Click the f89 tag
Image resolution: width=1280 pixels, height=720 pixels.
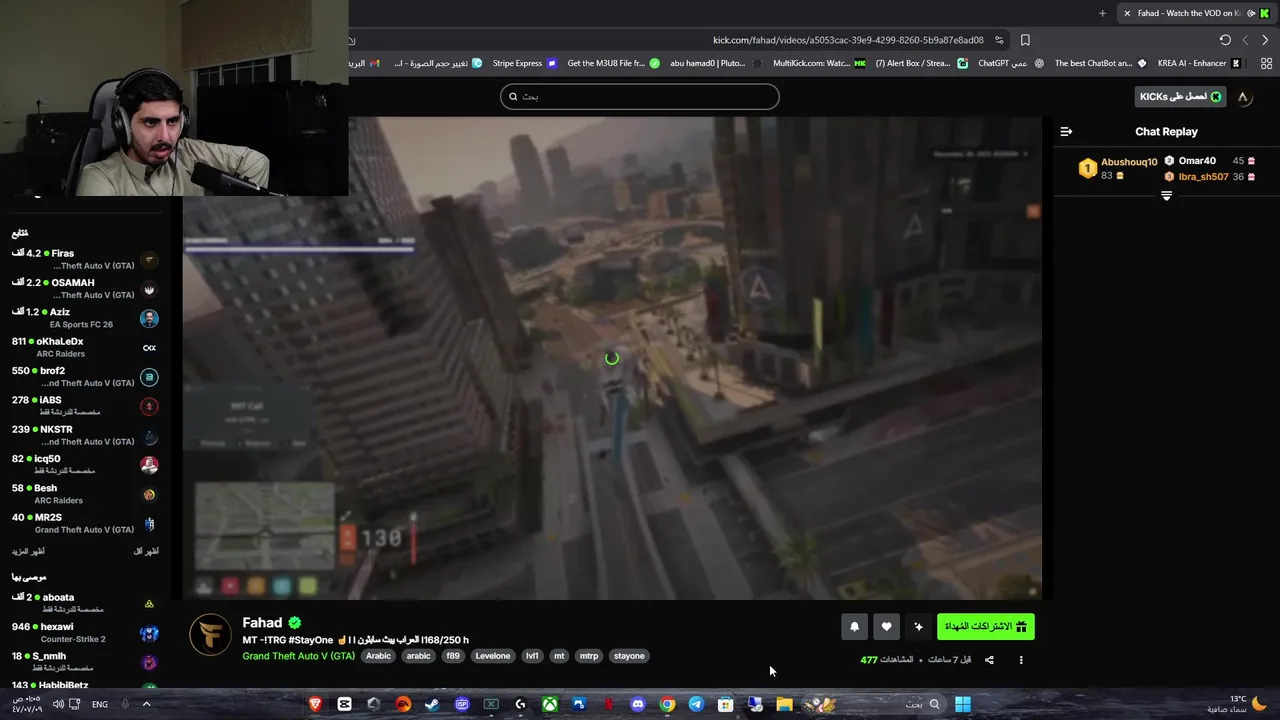(453, 656)
